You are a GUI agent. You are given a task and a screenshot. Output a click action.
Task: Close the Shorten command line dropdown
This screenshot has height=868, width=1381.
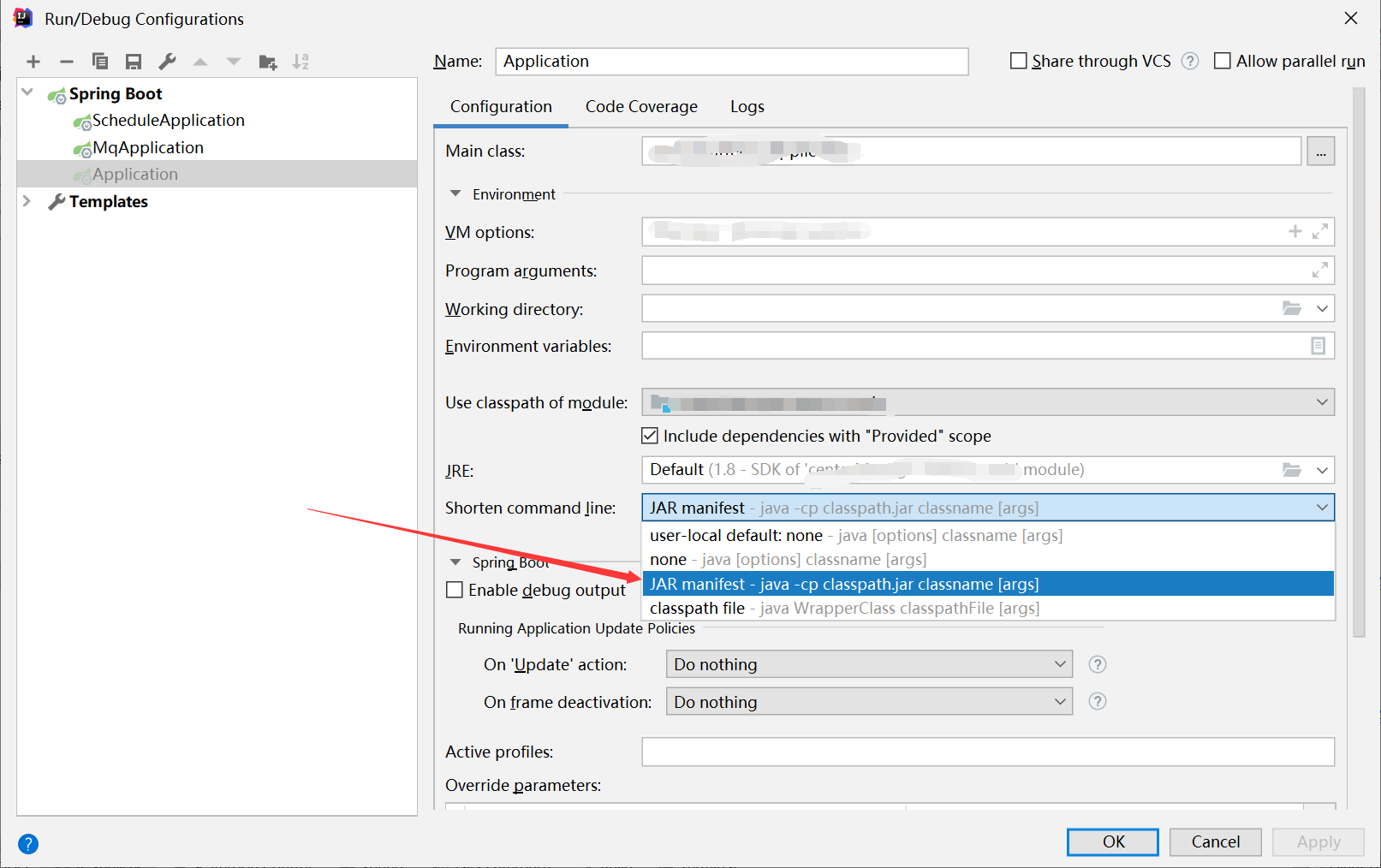pos(1322,508)
